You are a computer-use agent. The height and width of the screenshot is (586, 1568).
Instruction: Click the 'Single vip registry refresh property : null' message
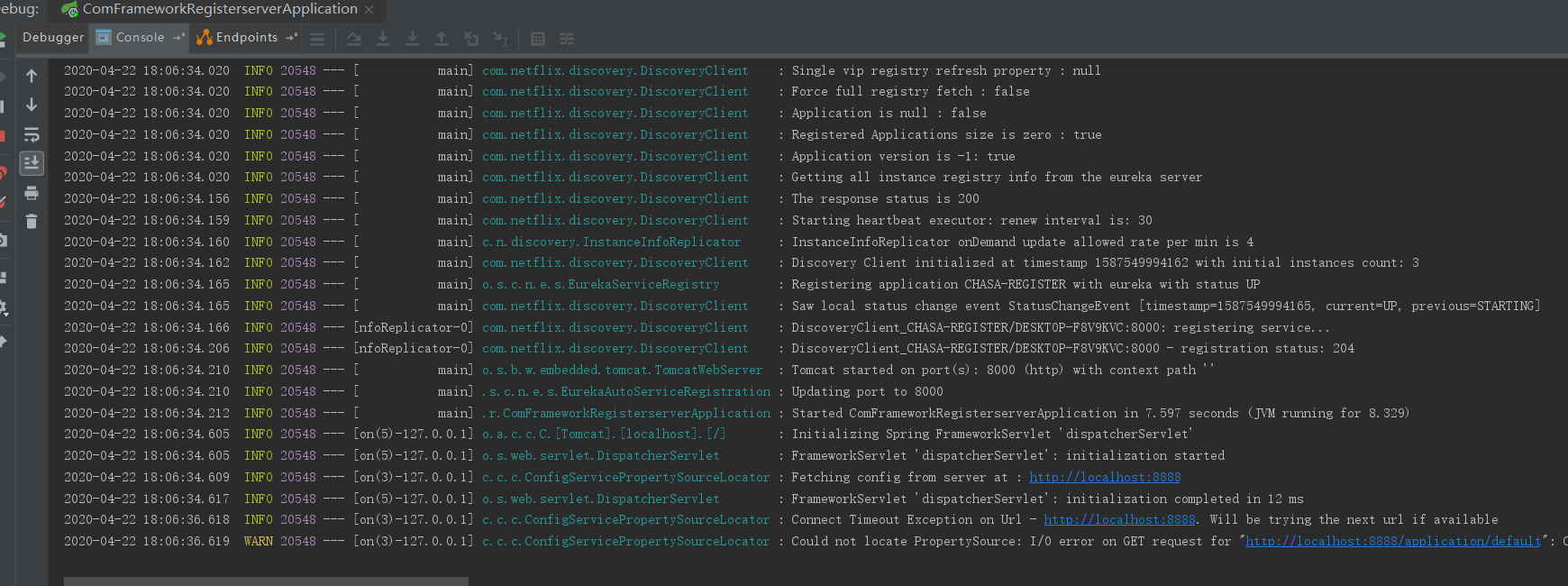[x=946, y=70]
